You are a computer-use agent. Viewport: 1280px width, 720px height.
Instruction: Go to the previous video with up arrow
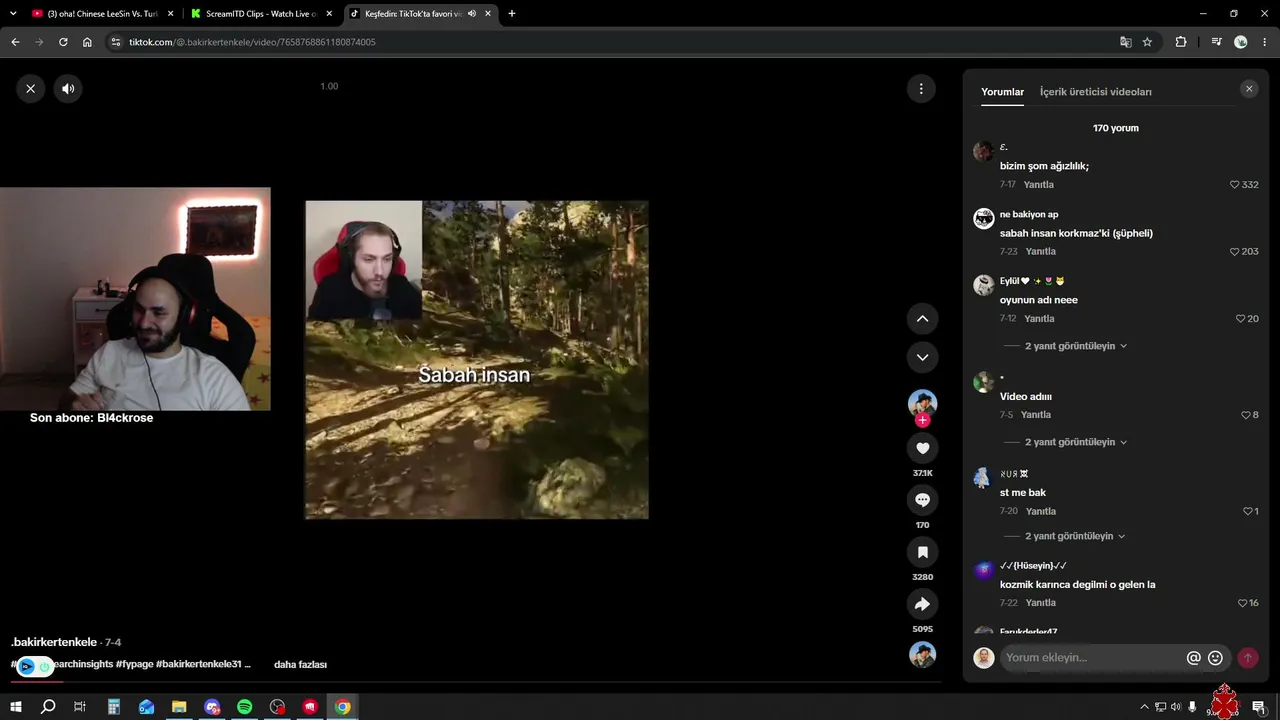922,319
